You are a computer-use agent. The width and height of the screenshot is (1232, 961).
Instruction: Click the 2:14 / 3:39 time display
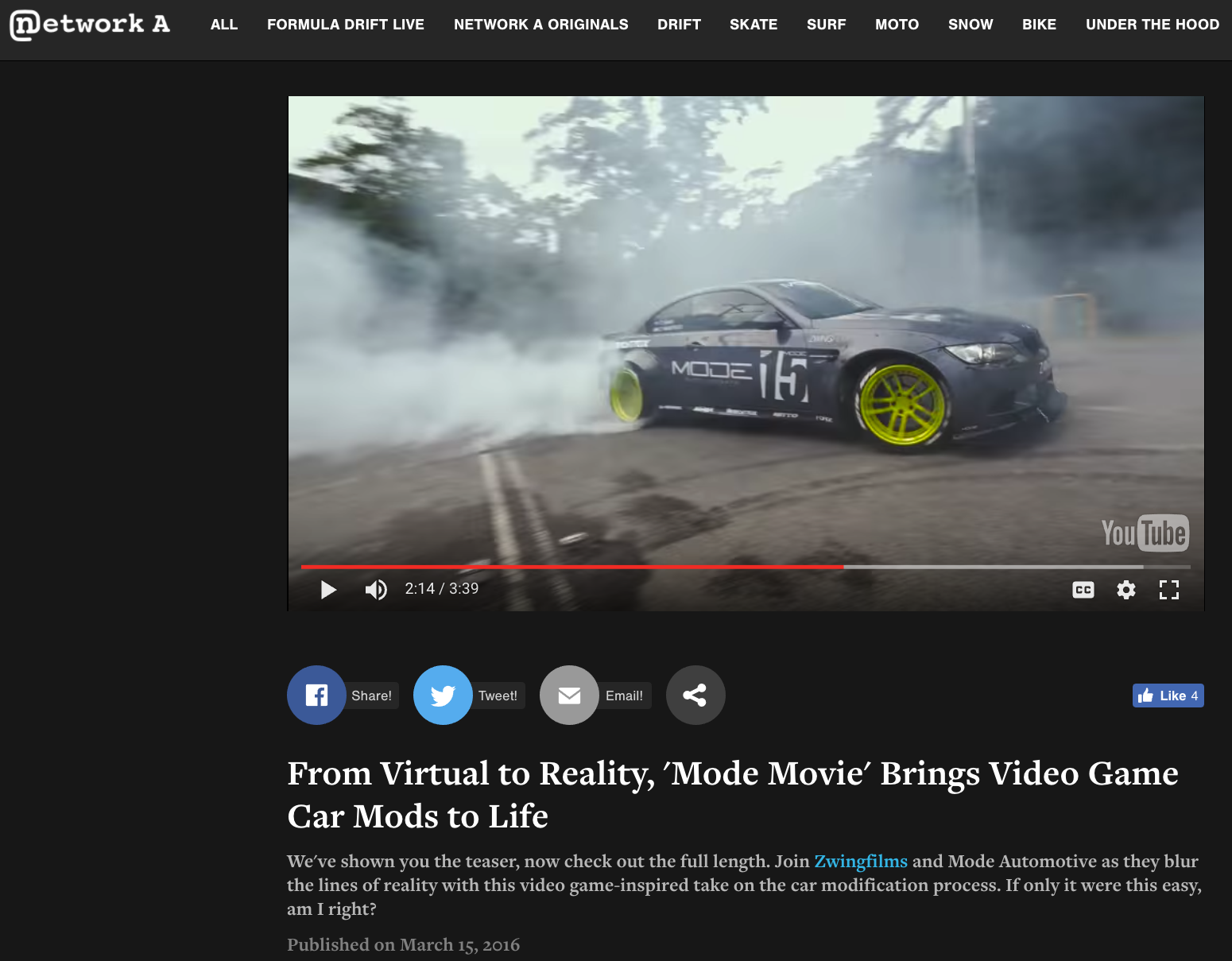(442, 589)
